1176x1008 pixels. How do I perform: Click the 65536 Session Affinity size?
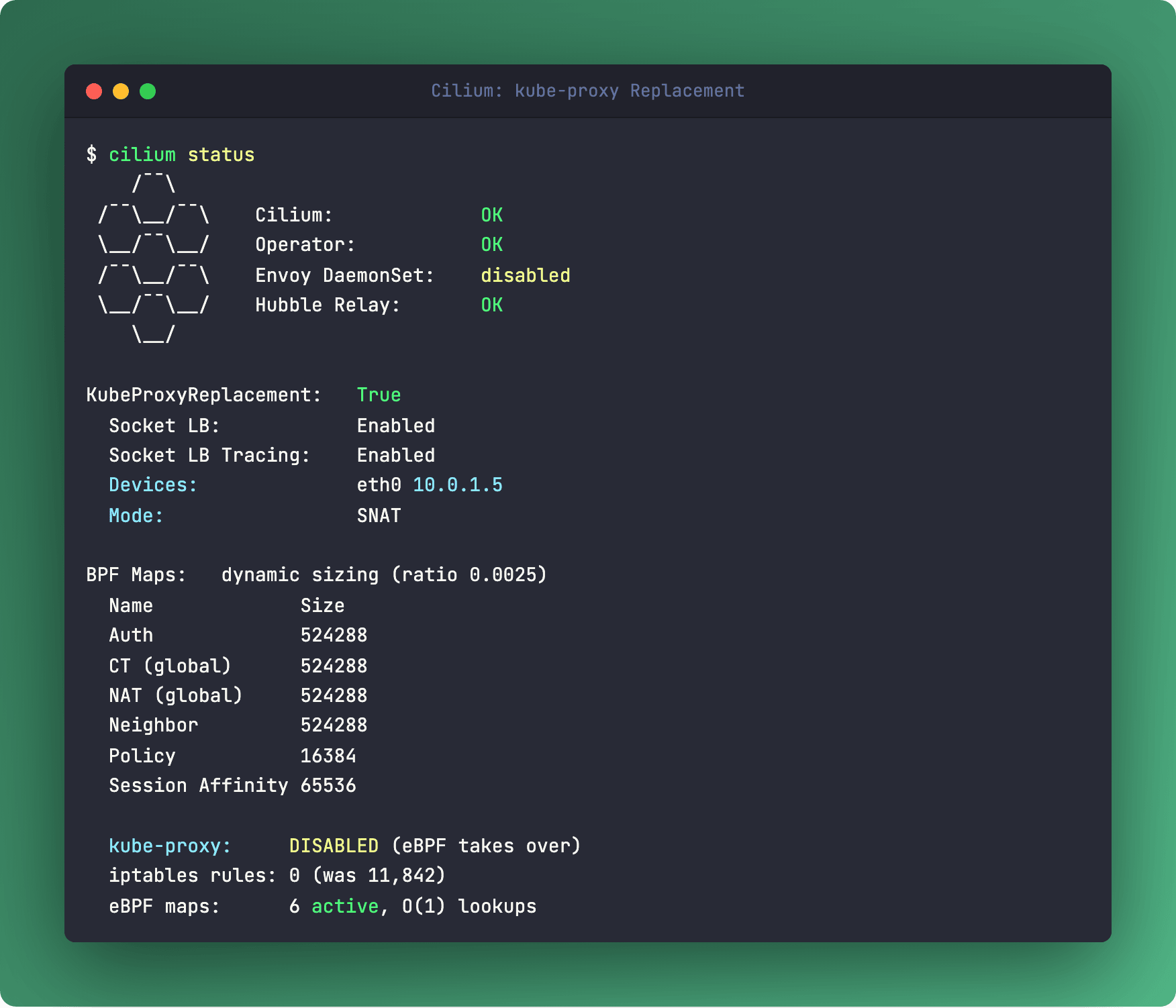328,785
